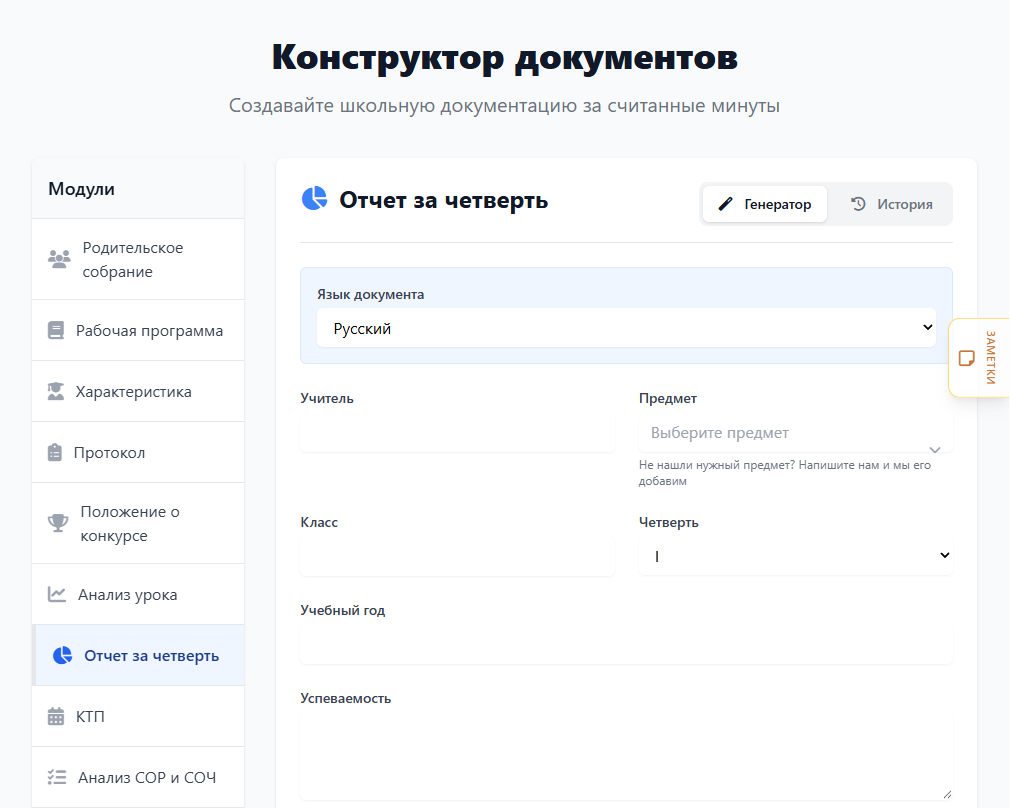Open the Выберите предмет dropdown
The height and width of the screenshot is (808, 1010).
click(x=796, y=433)
